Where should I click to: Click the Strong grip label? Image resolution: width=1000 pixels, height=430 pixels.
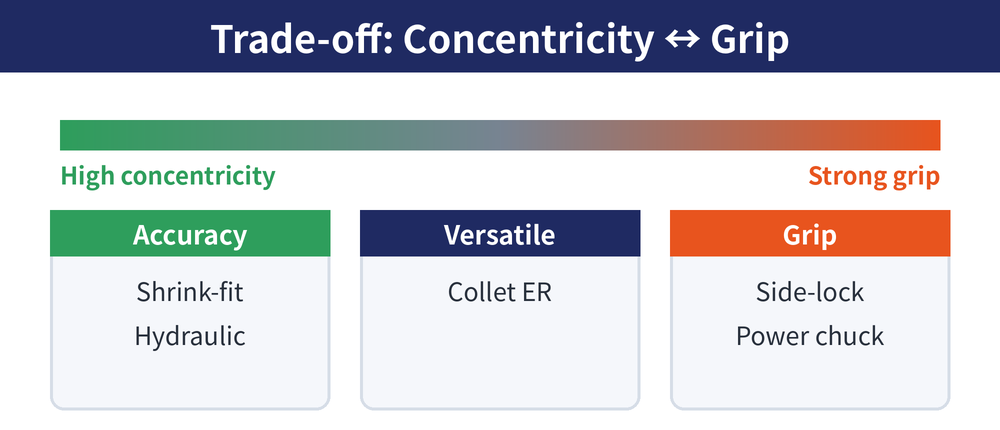pos(874,175)
